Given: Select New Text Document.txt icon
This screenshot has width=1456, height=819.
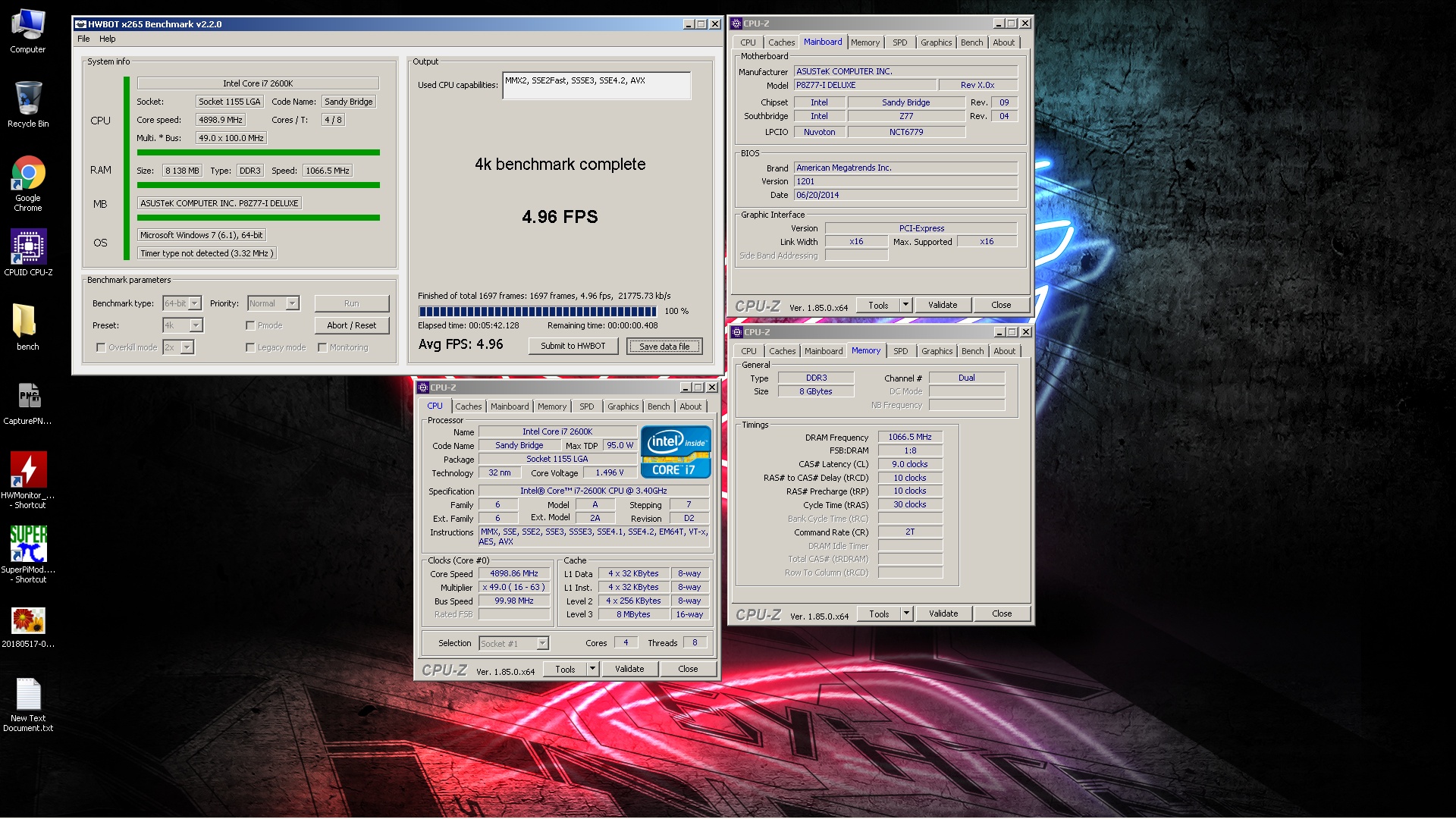Looking at the screenshot, I should [x=28, y=704].
